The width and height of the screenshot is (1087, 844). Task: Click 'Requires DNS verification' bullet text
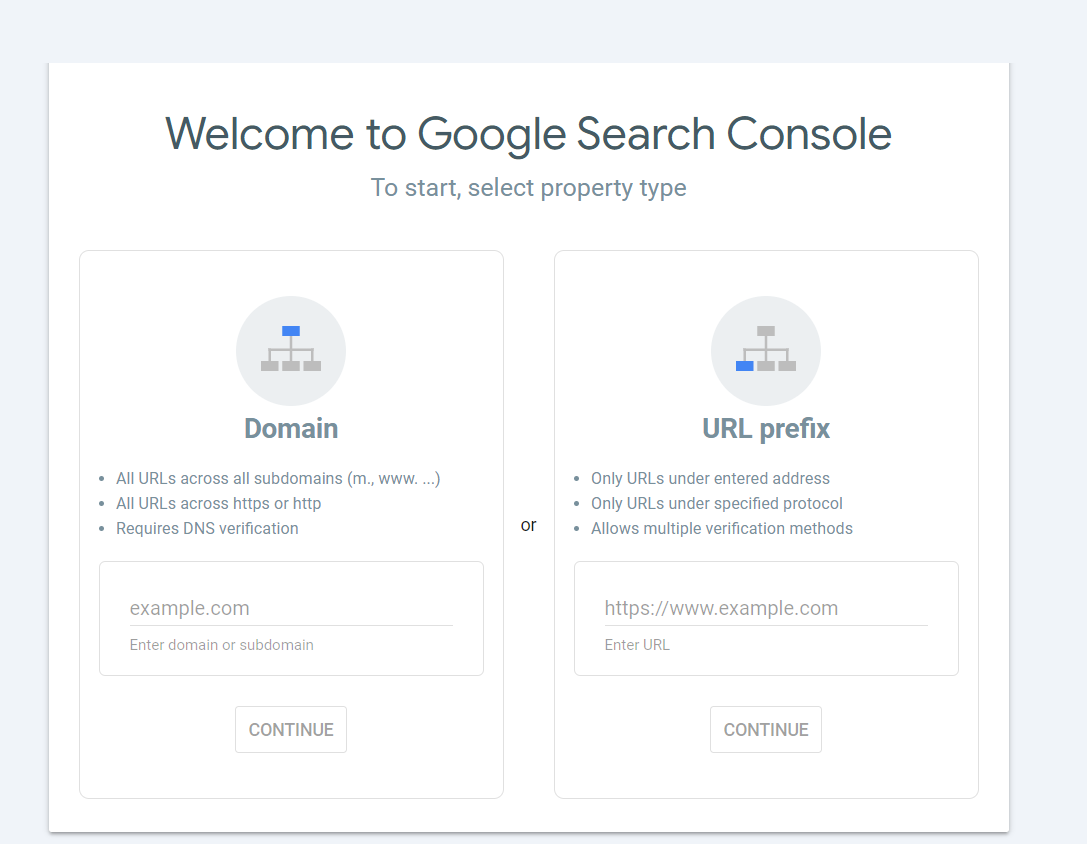coord(207,528)
